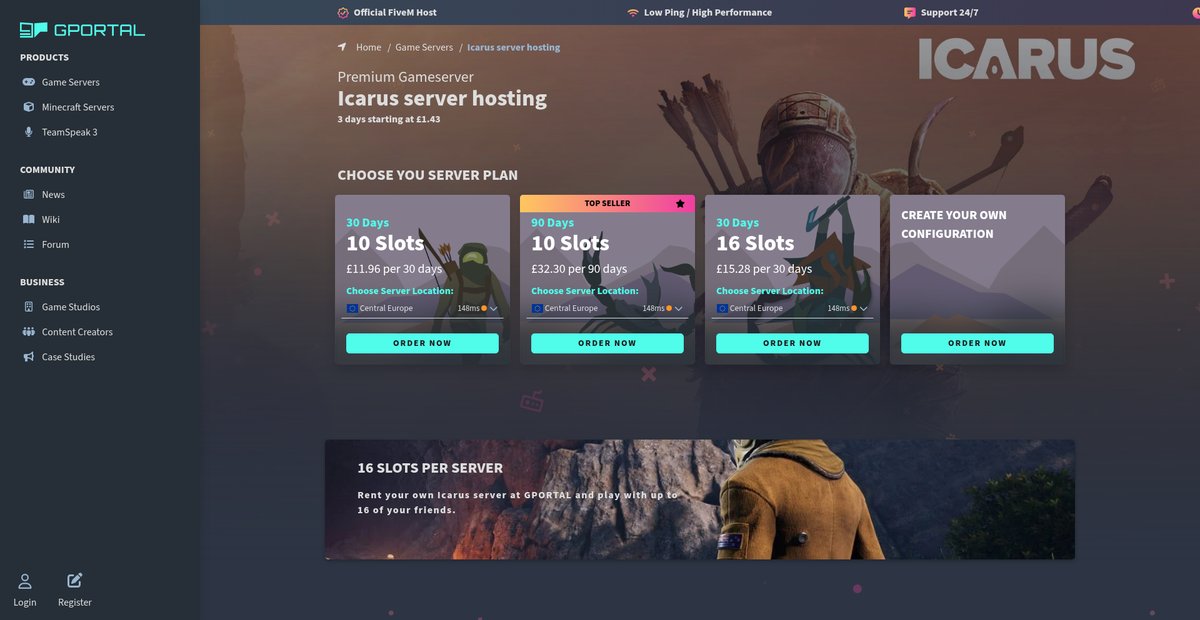
Task: Click Home in the breadcrumb
Action: (369, 47)
